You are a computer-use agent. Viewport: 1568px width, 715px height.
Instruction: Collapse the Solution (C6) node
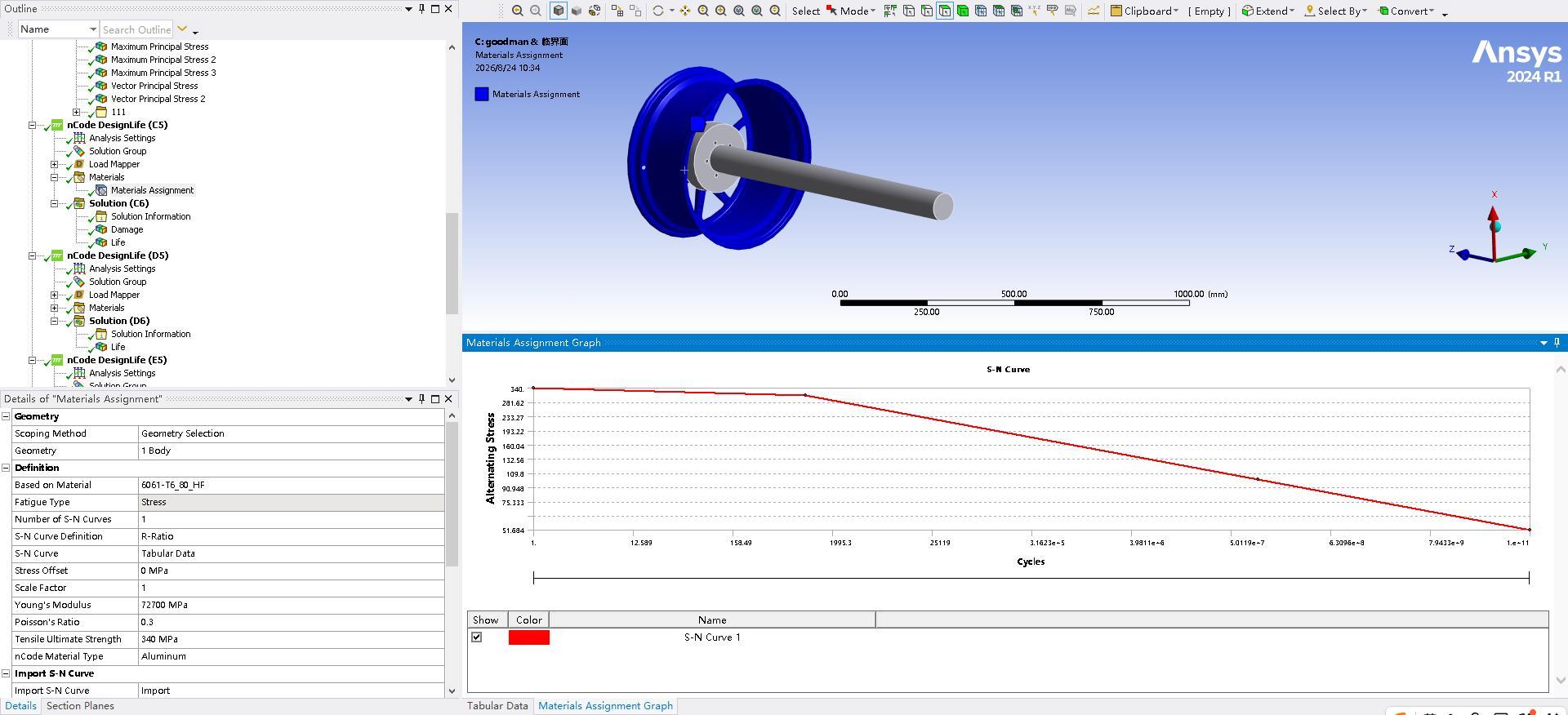click(55, 203)
